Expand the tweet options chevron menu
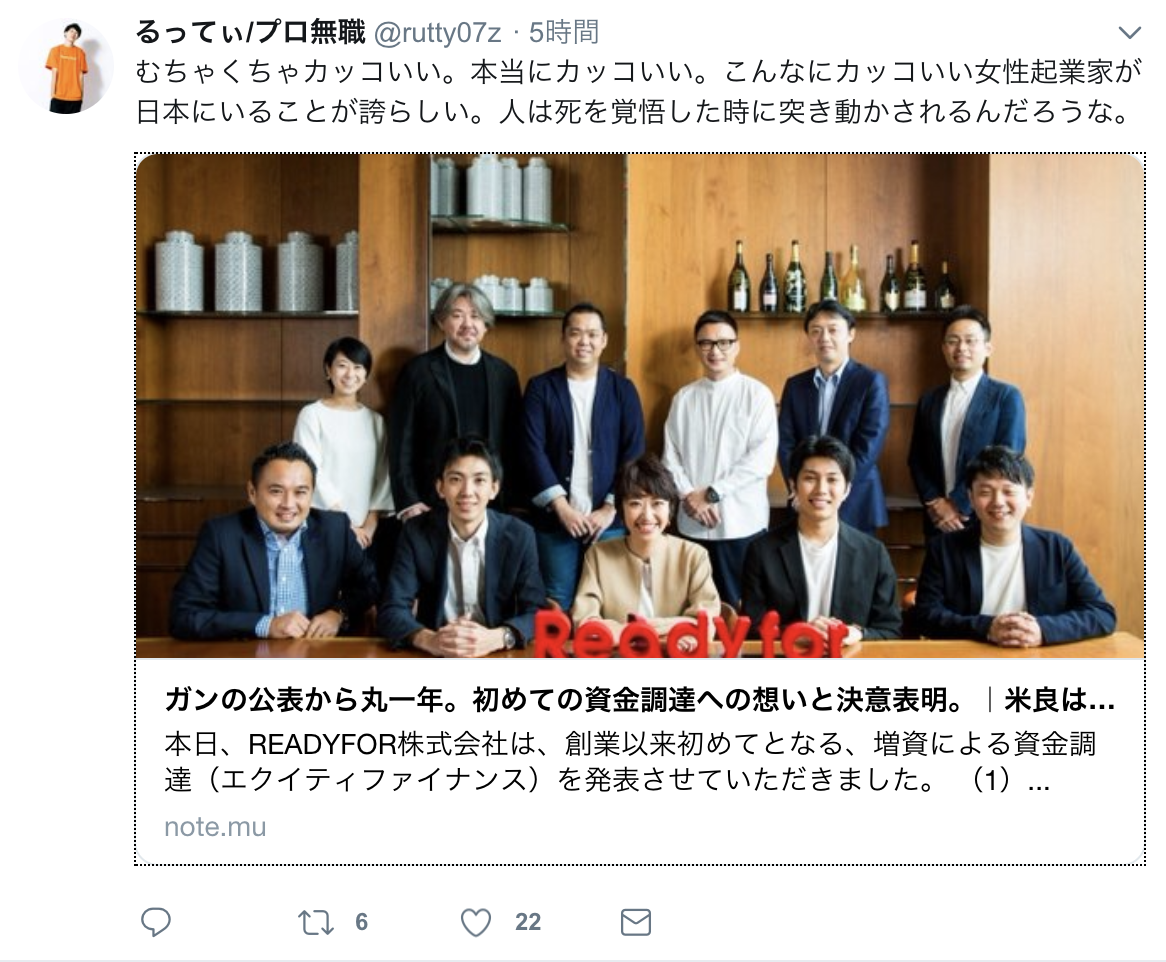 tap(1130, 33)
